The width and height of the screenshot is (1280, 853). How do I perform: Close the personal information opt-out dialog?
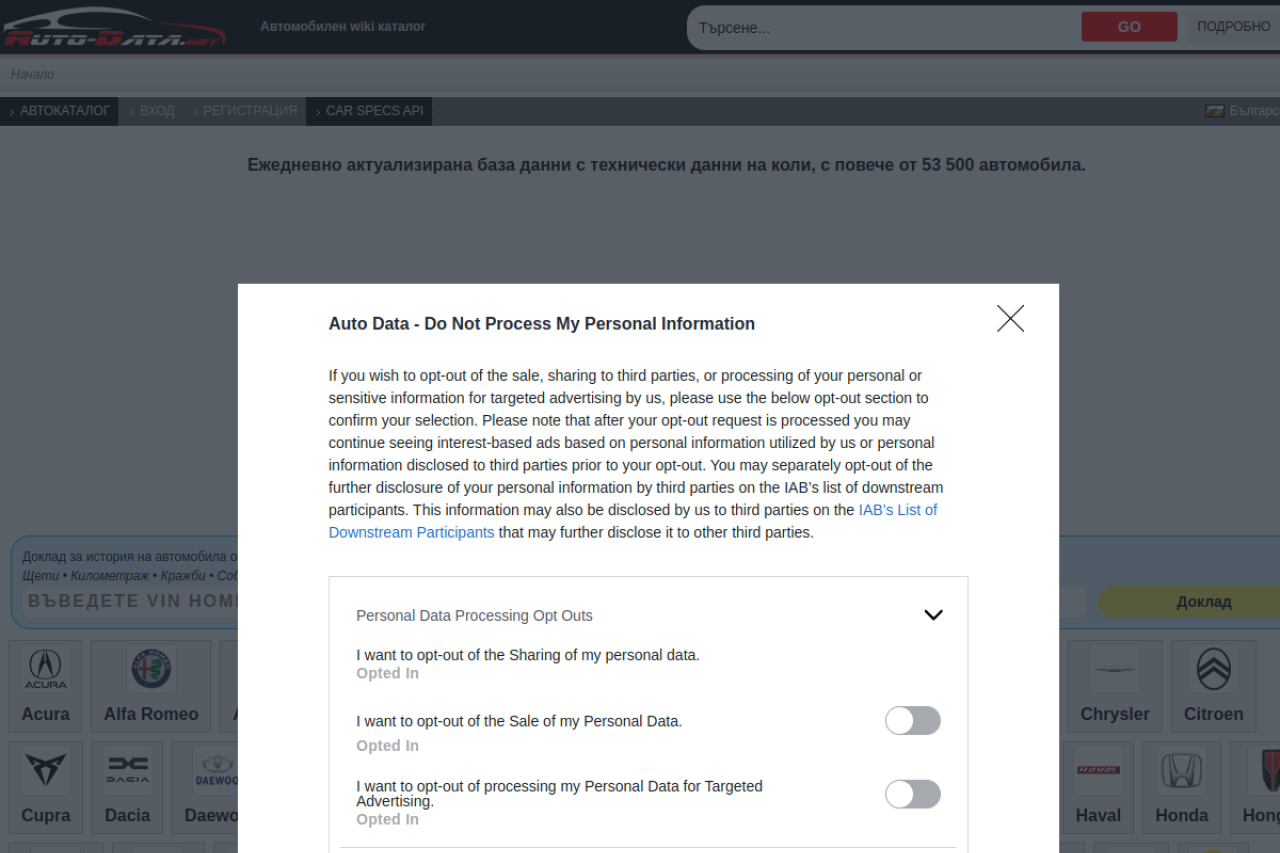1010,319
